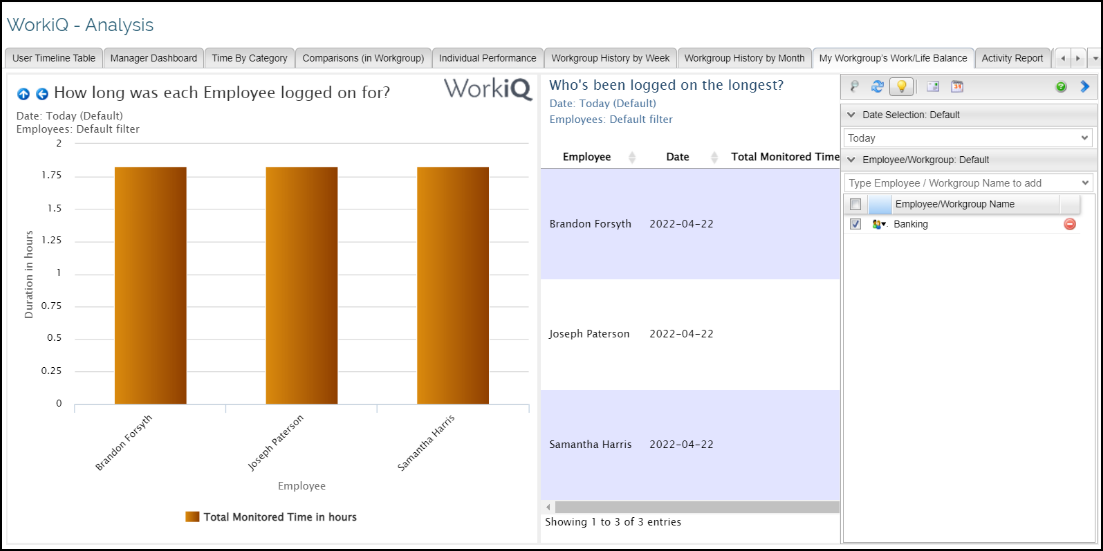Image resolution: width=1103 pixels, height=551 pixels.
Task: Collapse the Employee/Workgroup section
Action: click(852, 160)
